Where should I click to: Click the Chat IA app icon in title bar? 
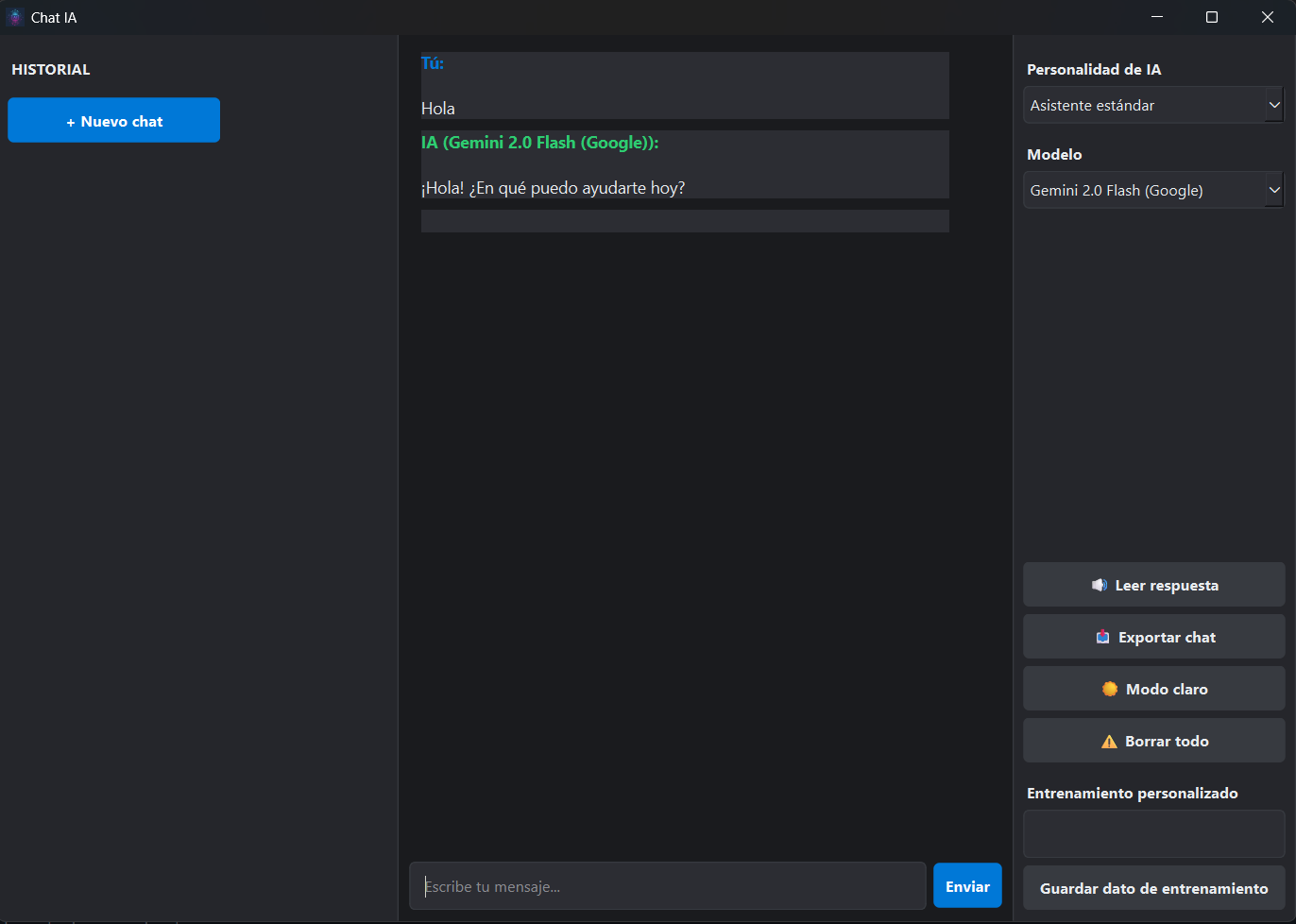point(15,17)
